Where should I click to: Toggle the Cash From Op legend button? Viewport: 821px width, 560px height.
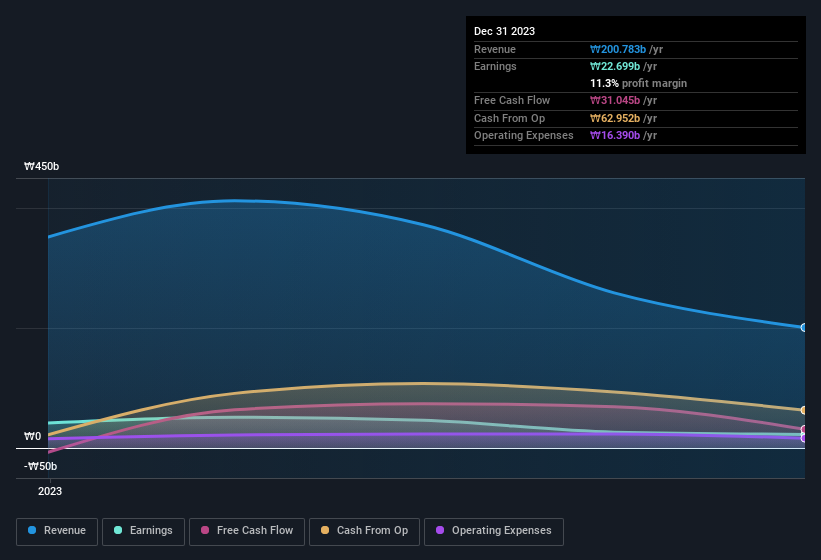pos(364,532)
